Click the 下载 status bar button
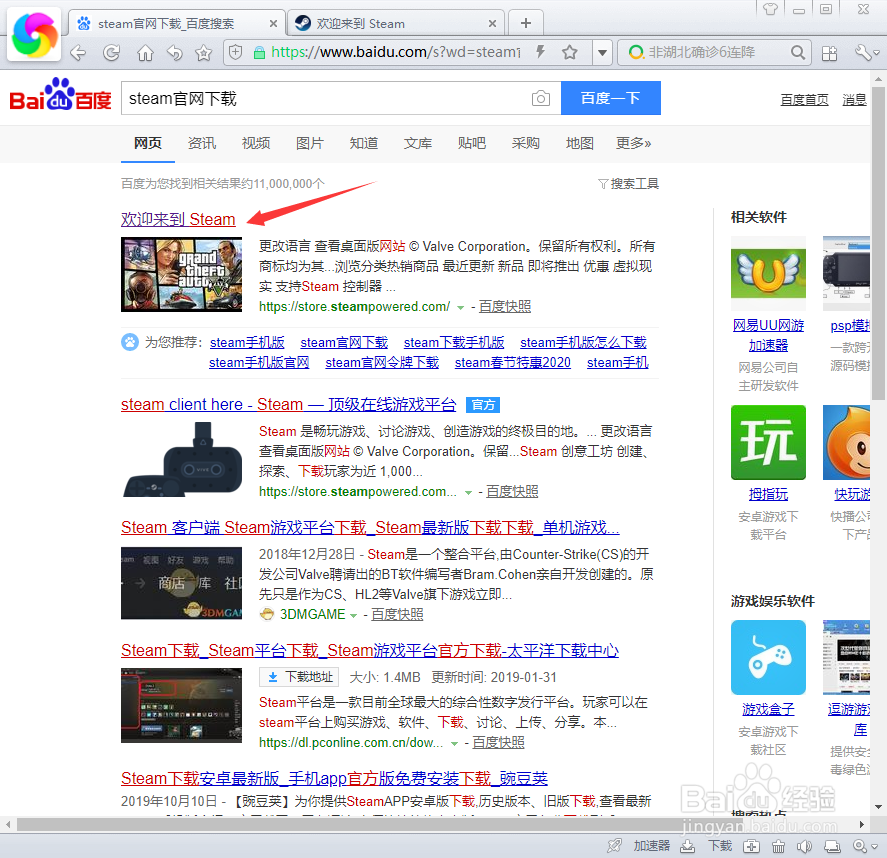The width and height of the screenshot is (887, 858). [x=707, y=846]
